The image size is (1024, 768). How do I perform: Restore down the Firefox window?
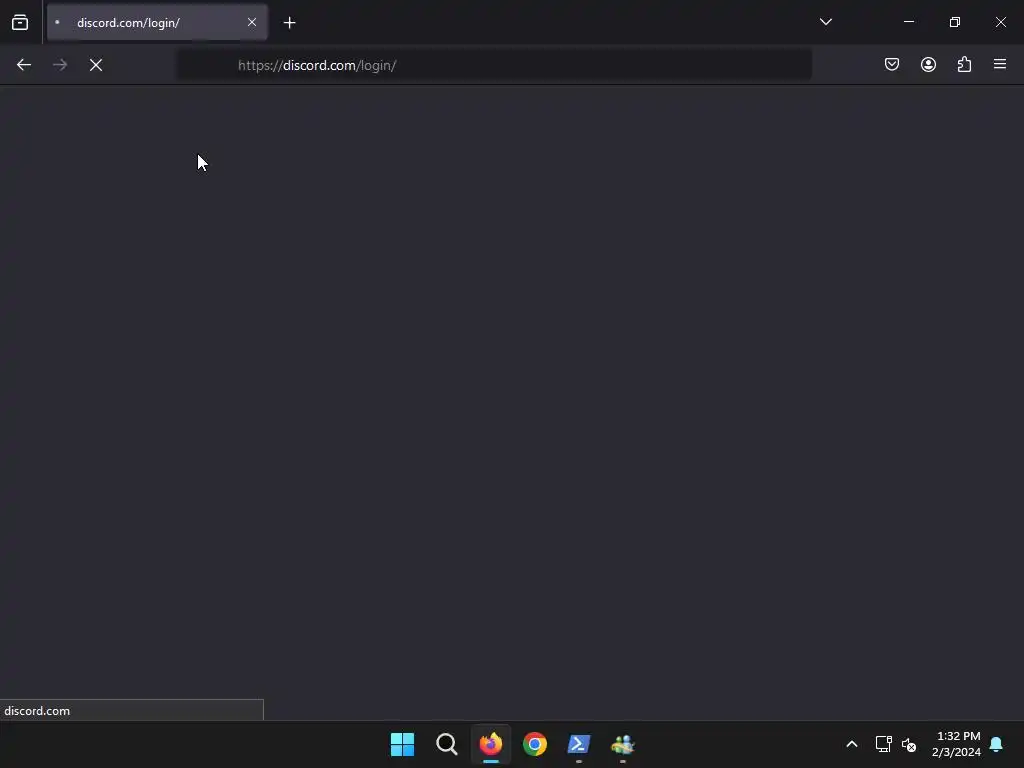954,22
